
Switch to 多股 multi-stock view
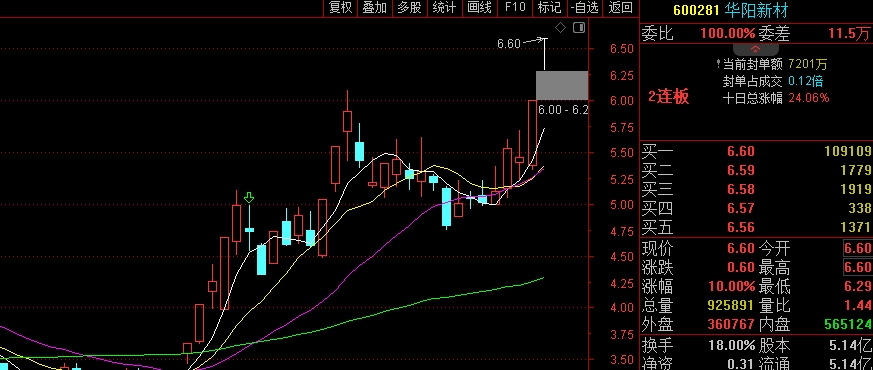pyautogui.click(x=409, y=7)
